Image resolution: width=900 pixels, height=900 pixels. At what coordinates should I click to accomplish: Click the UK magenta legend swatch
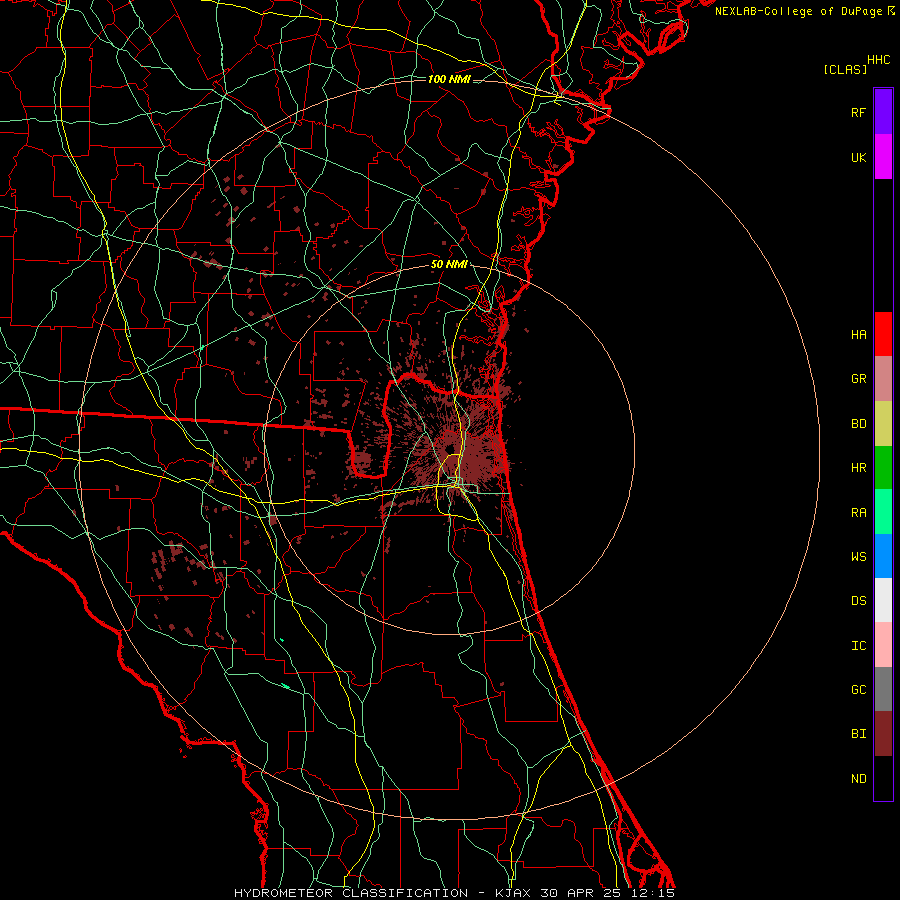pyautogui.click(x=883, y=157)
